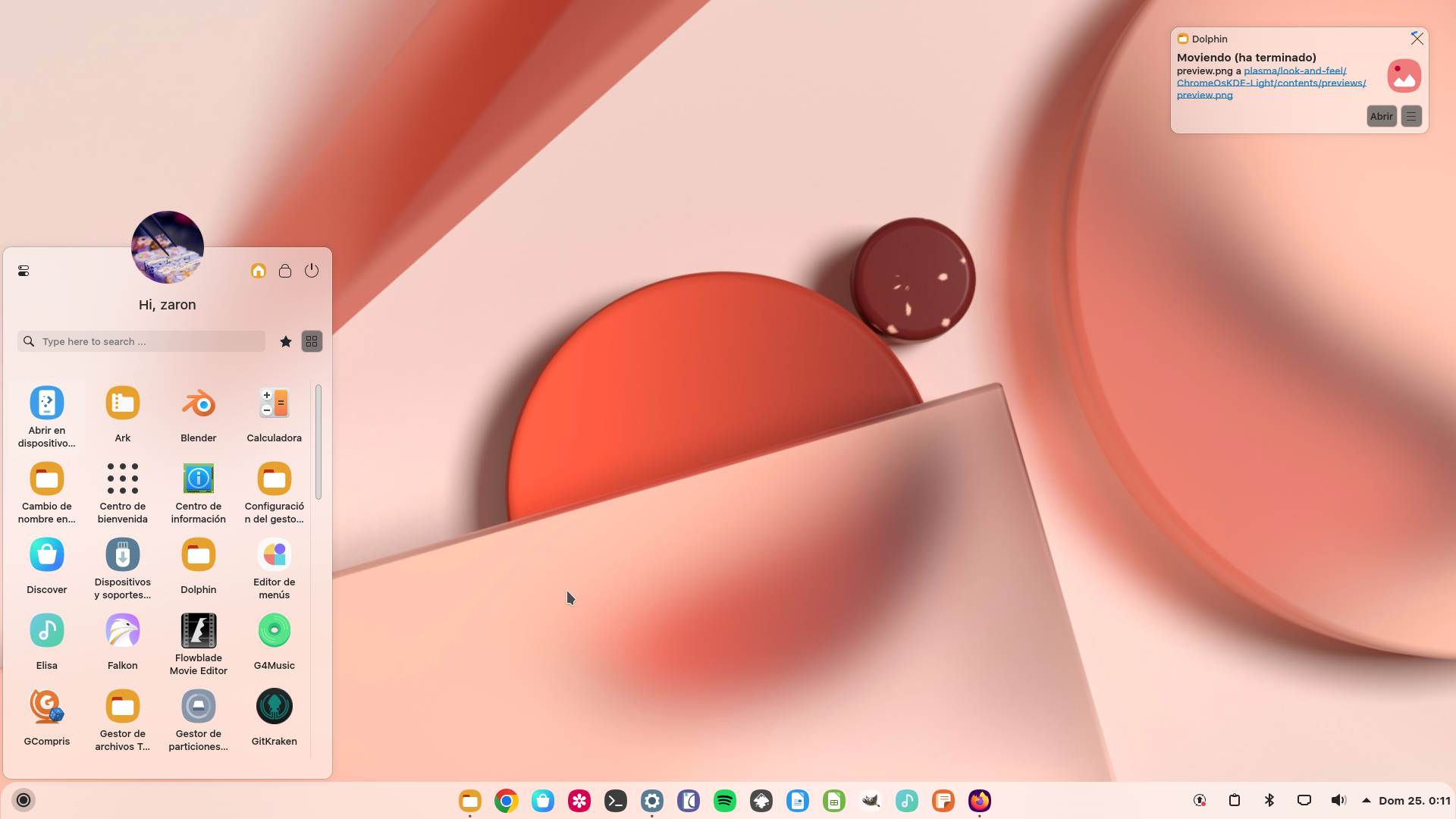1456x819 pixels.
Task: Switch launcher to all-apps grid view
Action: click(x=312, y=342)
